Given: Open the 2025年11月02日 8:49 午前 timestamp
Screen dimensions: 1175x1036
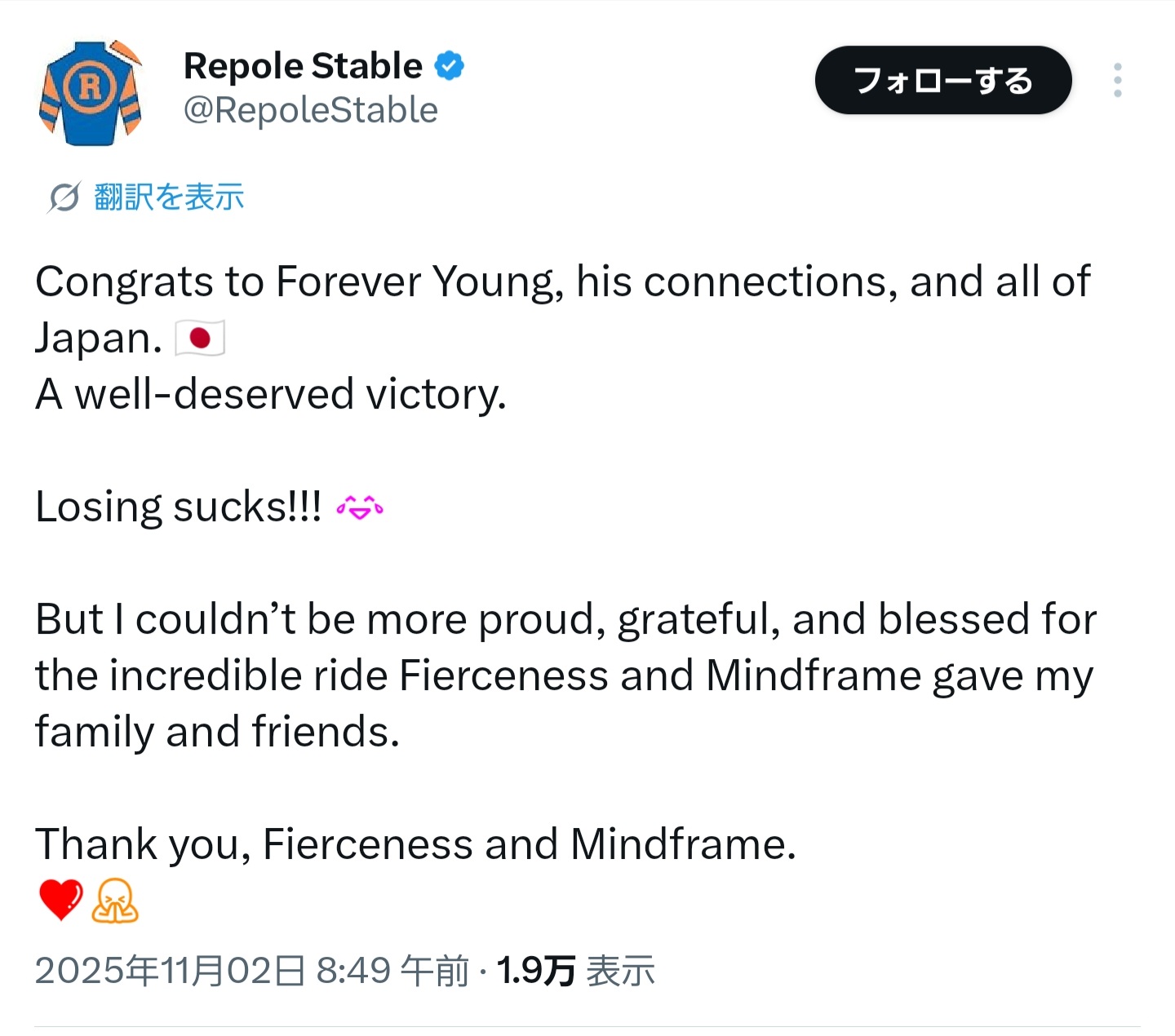Looking at the screenshot, I should pyautogui.click(x=252, y=971).
